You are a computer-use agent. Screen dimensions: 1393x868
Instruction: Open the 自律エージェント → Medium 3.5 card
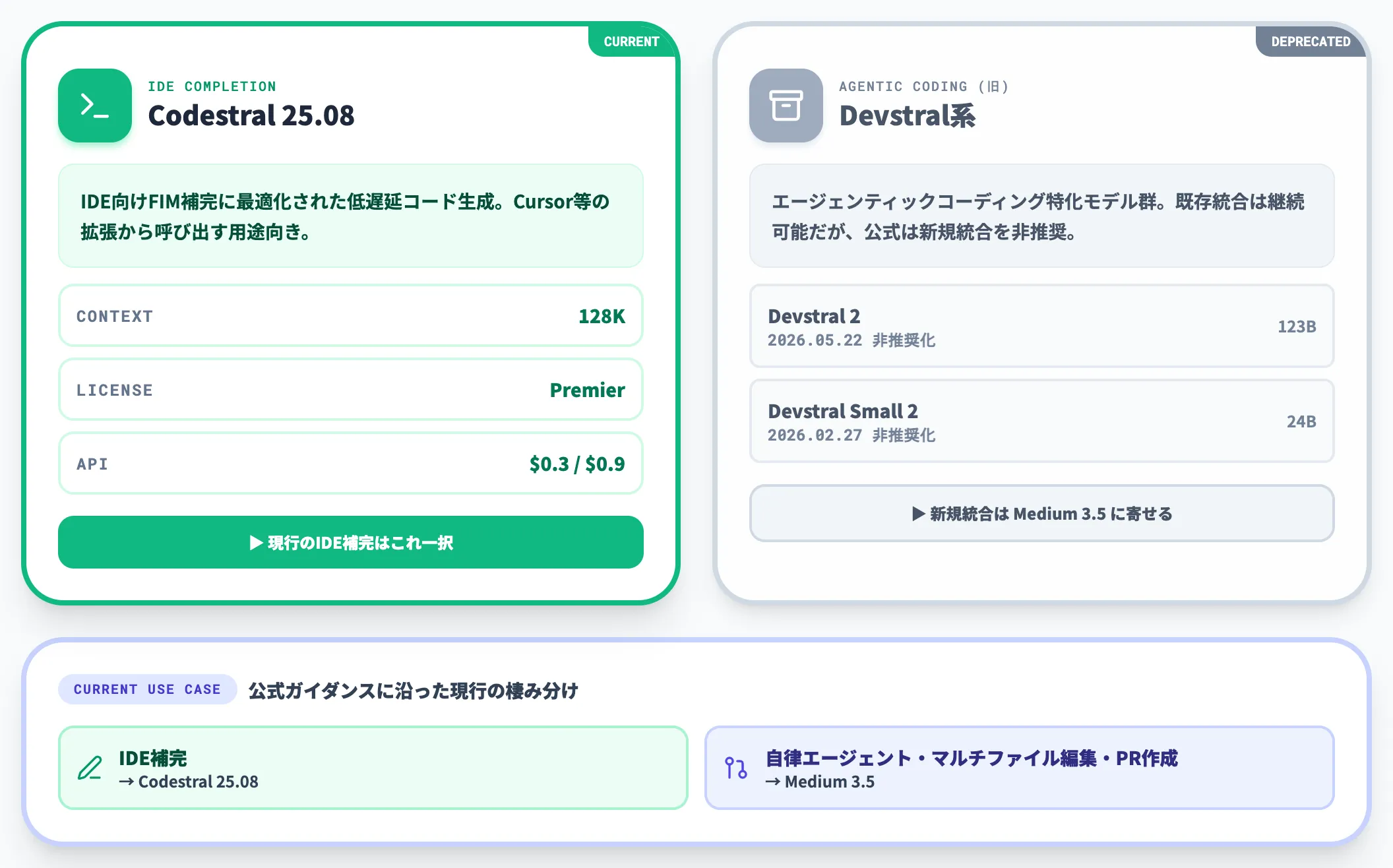click(x=1020, y=768)
